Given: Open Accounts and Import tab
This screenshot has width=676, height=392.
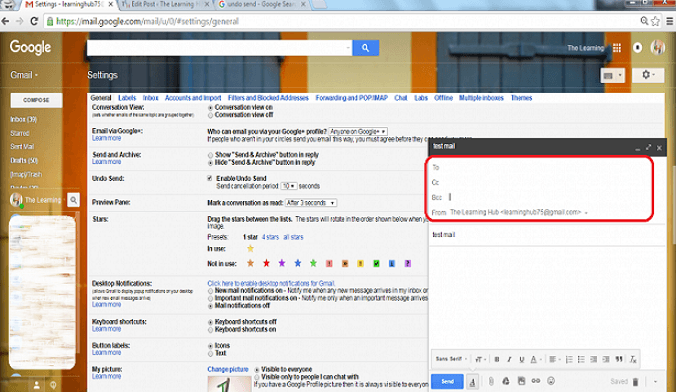Looking at the screenshot, I should [193, 98].
